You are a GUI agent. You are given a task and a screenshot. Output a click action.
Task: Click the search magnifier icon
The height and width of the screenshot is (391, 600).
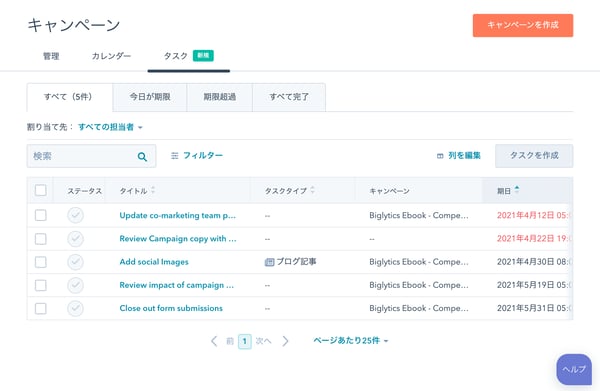click(142, 156)
